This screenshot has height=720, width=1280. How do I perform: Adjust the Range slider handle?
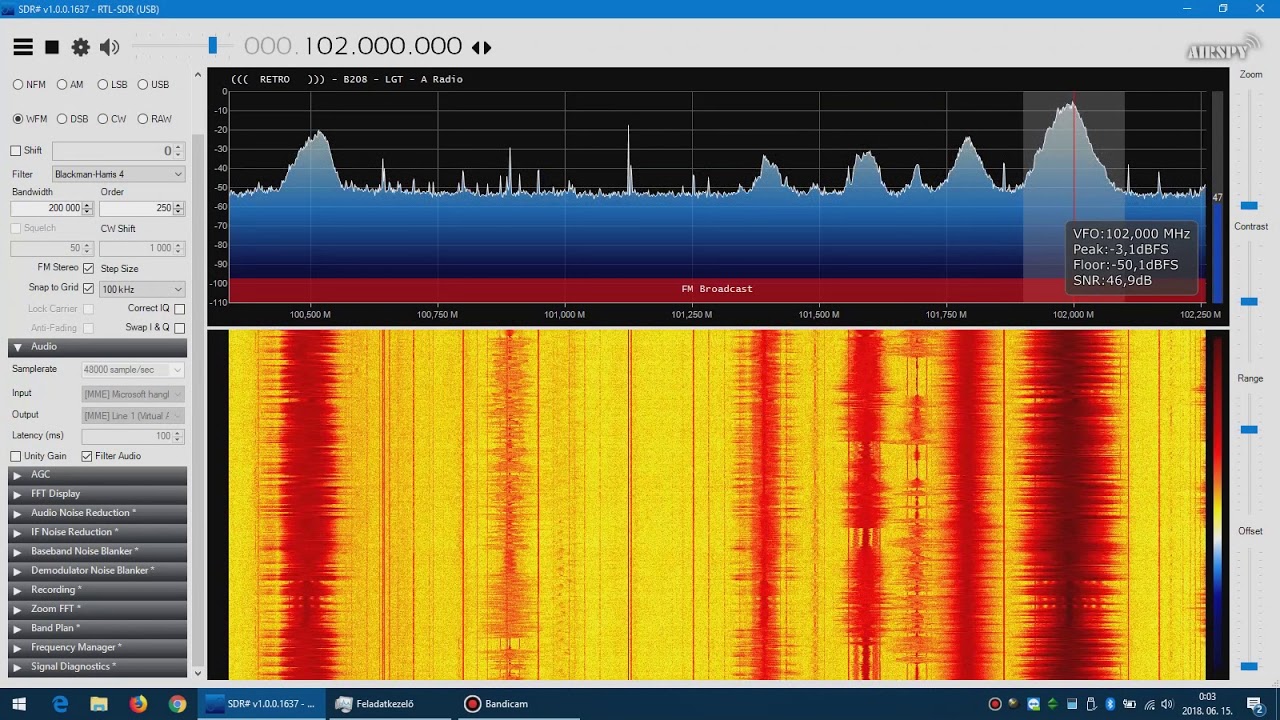pyautogui.click(x=1249, y=429)
